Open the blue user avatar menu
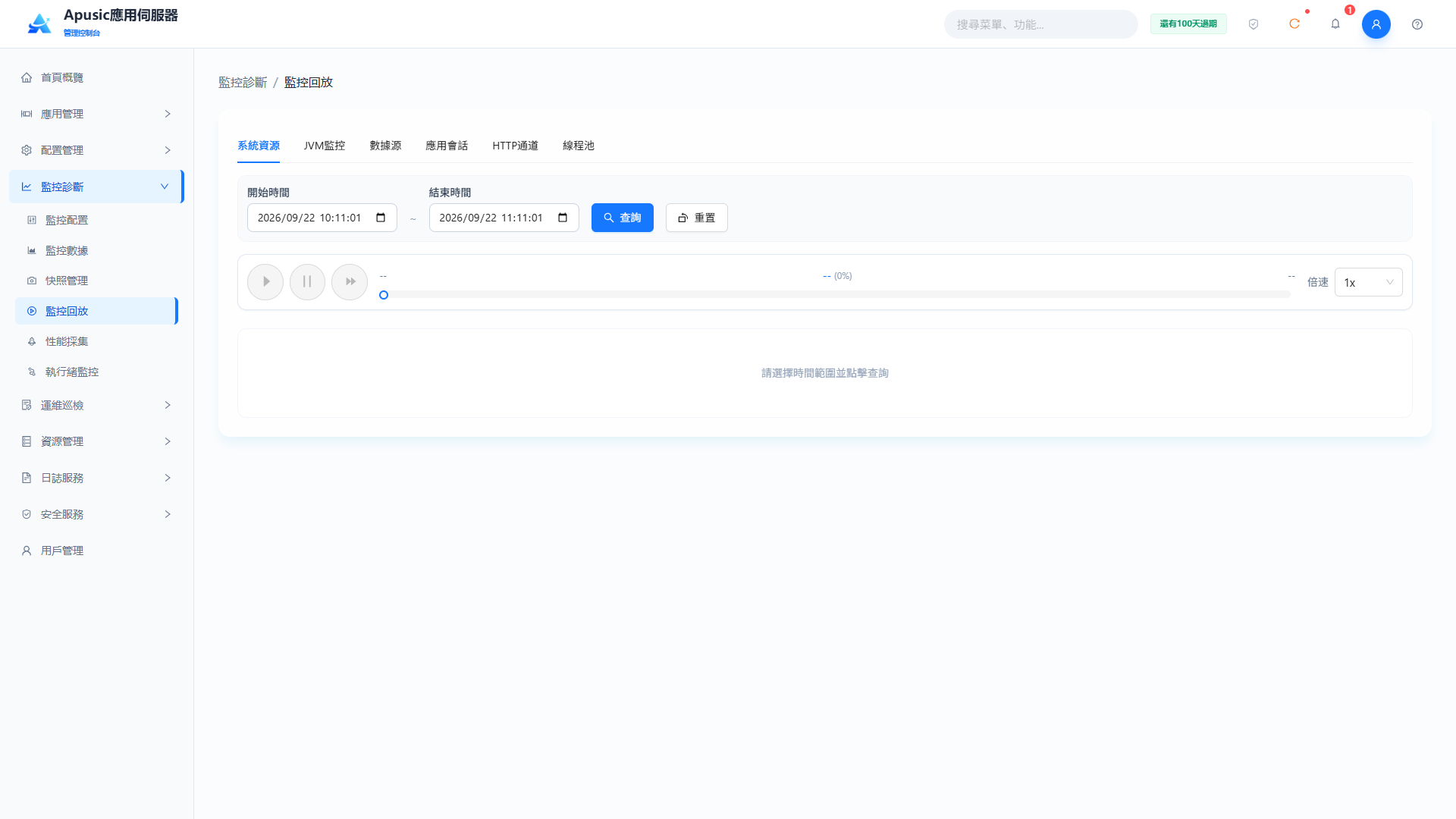 pyautogui.click(x=1376, y=24)
